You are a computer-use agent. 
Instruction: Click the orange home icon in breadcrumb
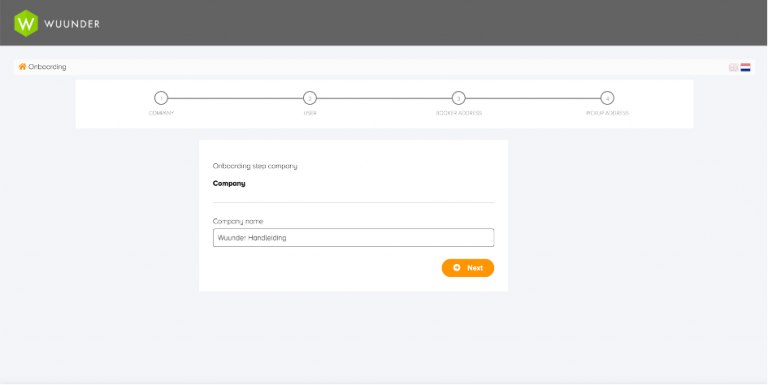[22, 67]
